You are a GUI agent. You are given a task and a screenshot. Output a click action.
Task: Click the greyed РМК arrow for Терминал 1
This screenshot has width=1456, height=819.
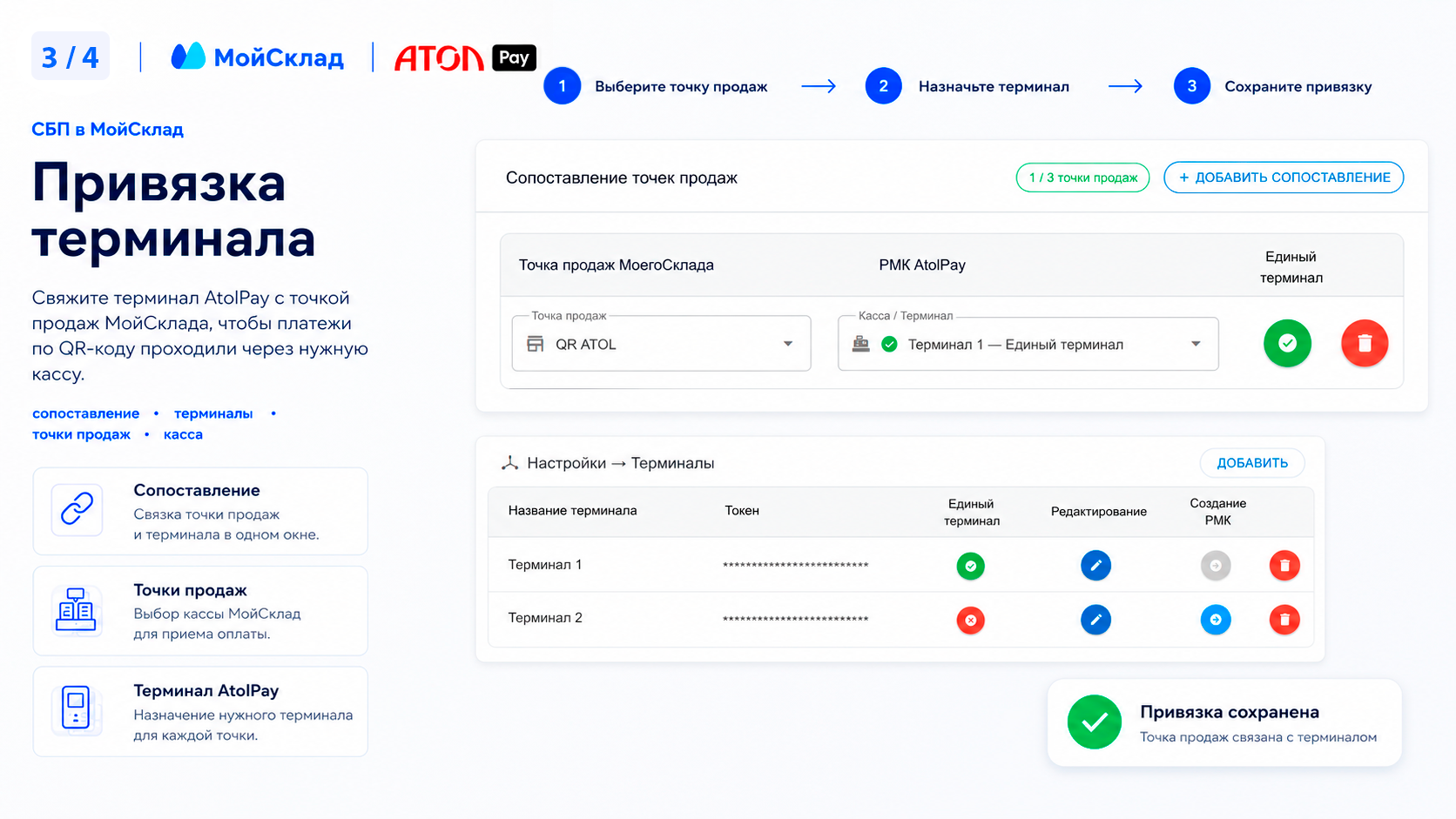[1216, 566]
